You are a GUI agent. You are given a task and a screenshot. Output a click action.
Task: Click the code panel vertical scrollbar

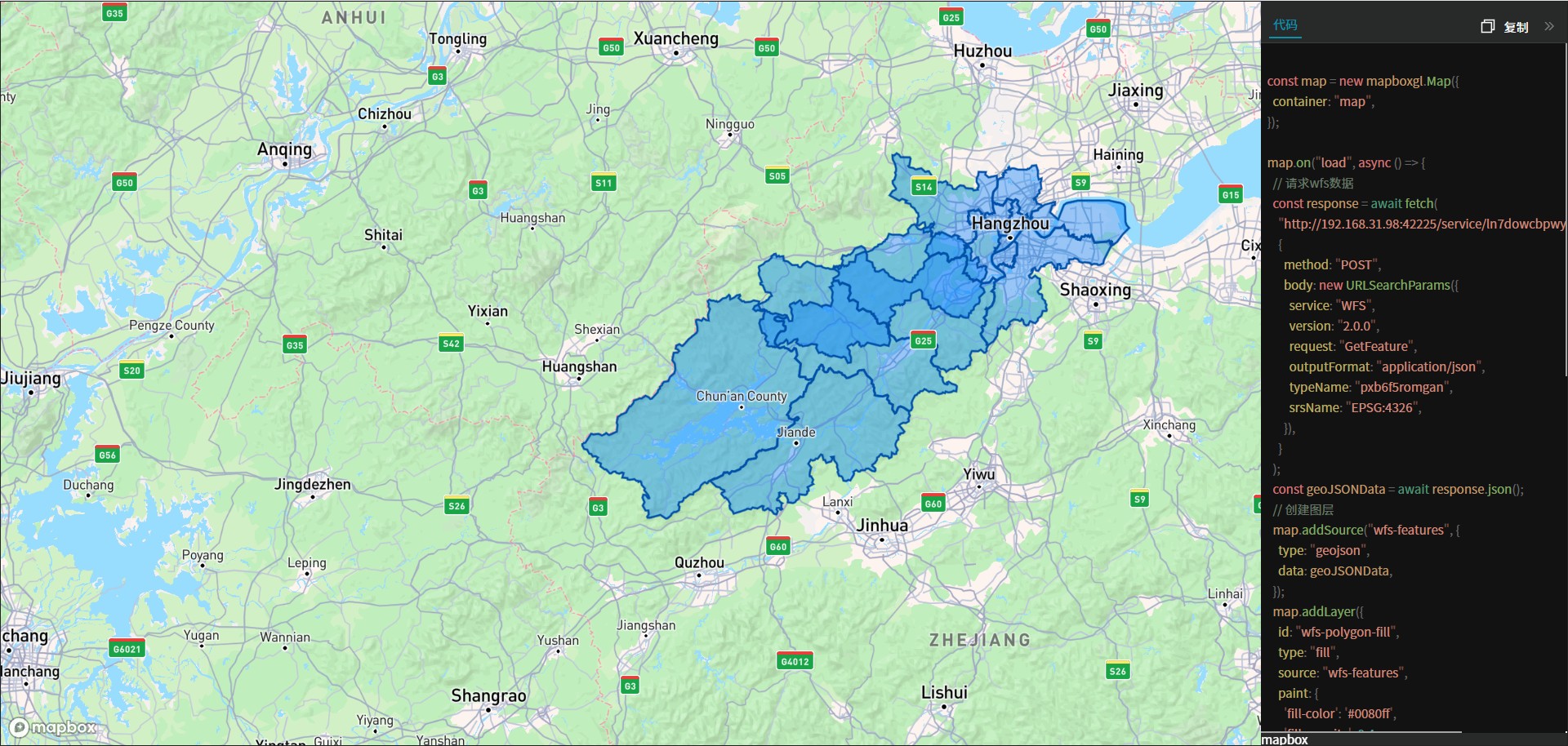(1564, 204)
